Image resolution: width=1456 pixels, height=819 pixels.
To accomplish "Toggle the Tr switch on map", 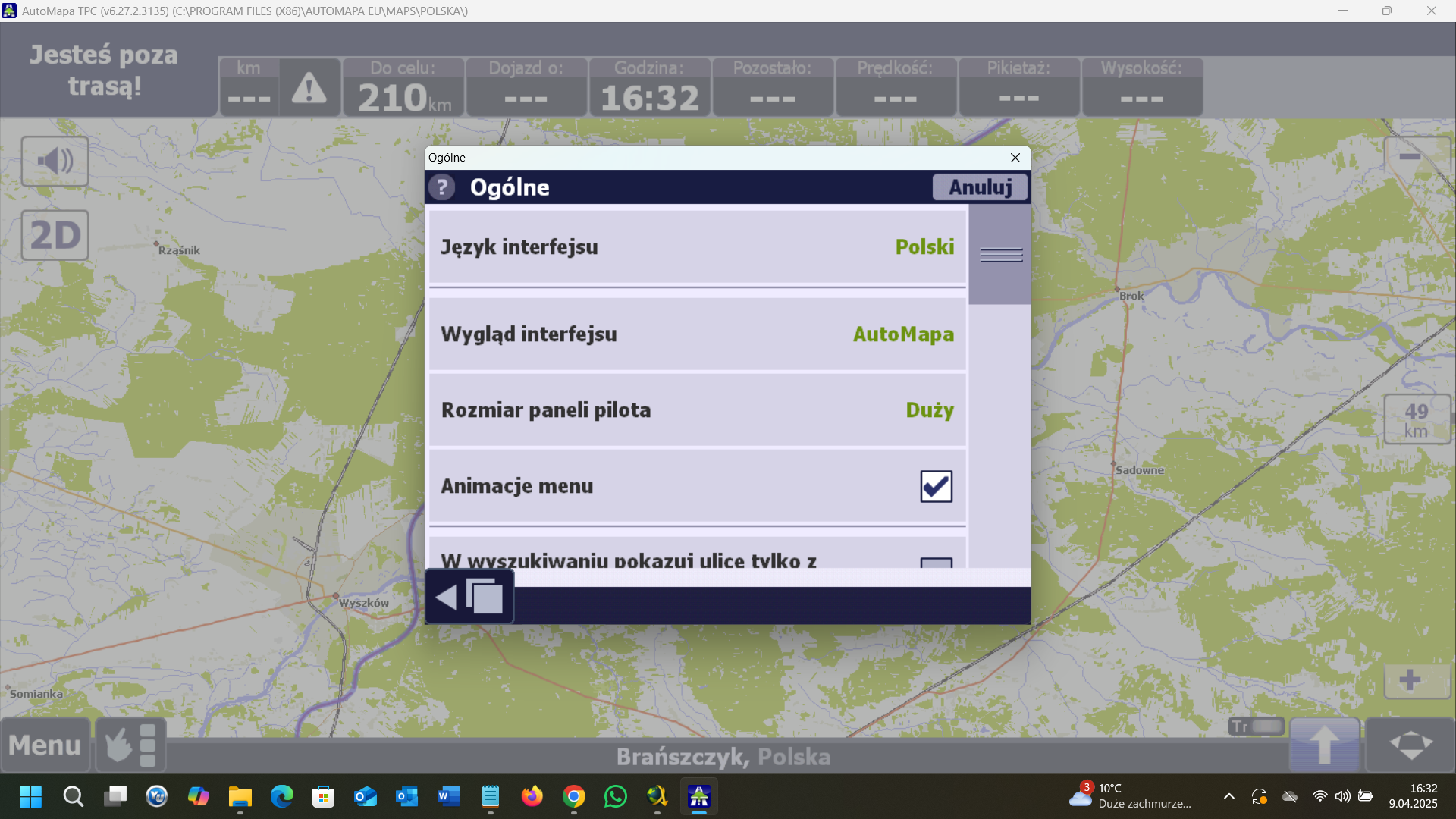I will pos(1257,726).
